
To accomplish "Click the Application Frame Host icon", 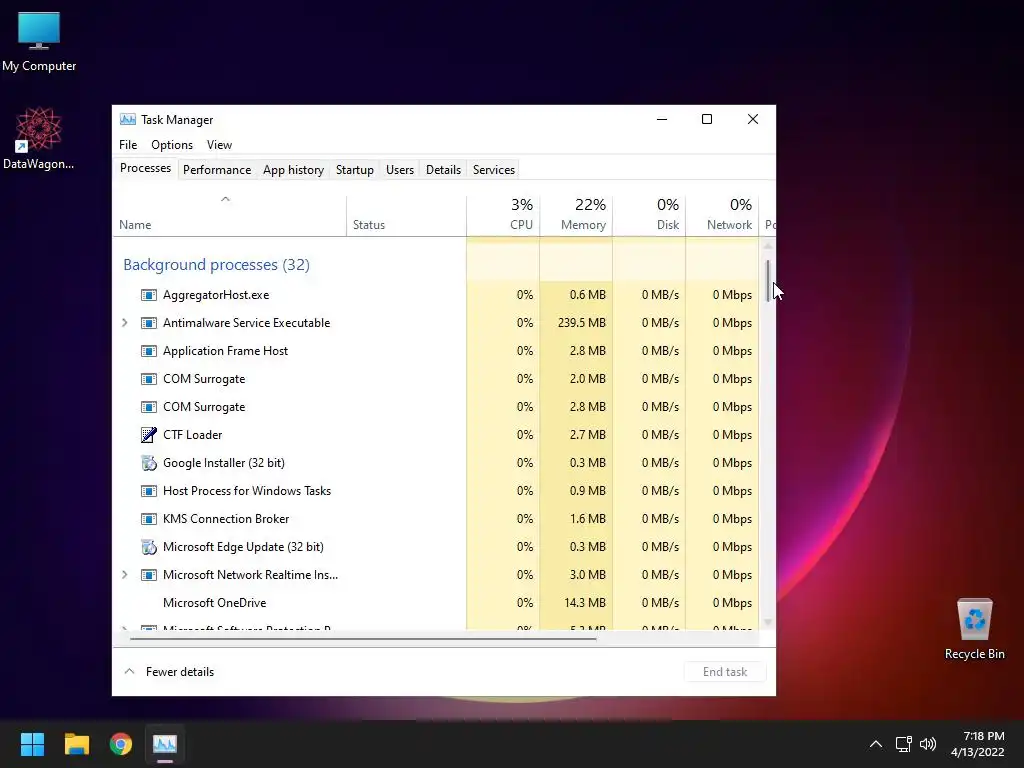I will tap(149, 351).
